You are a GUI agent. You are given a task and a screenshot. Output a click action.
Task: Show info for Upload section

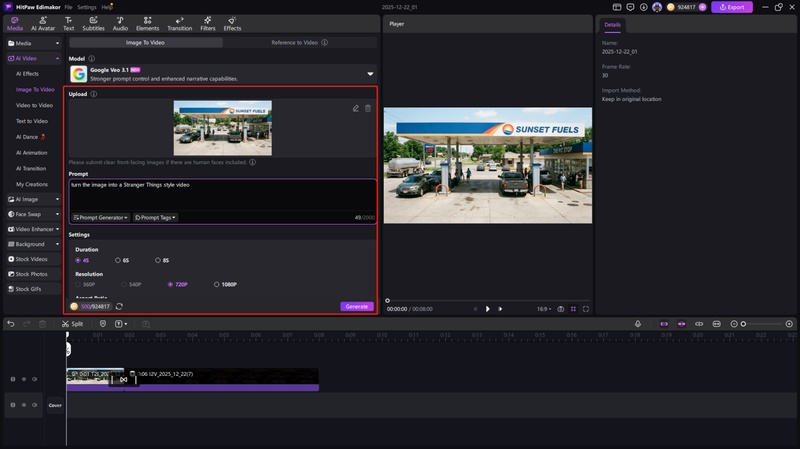coord(93,94)
